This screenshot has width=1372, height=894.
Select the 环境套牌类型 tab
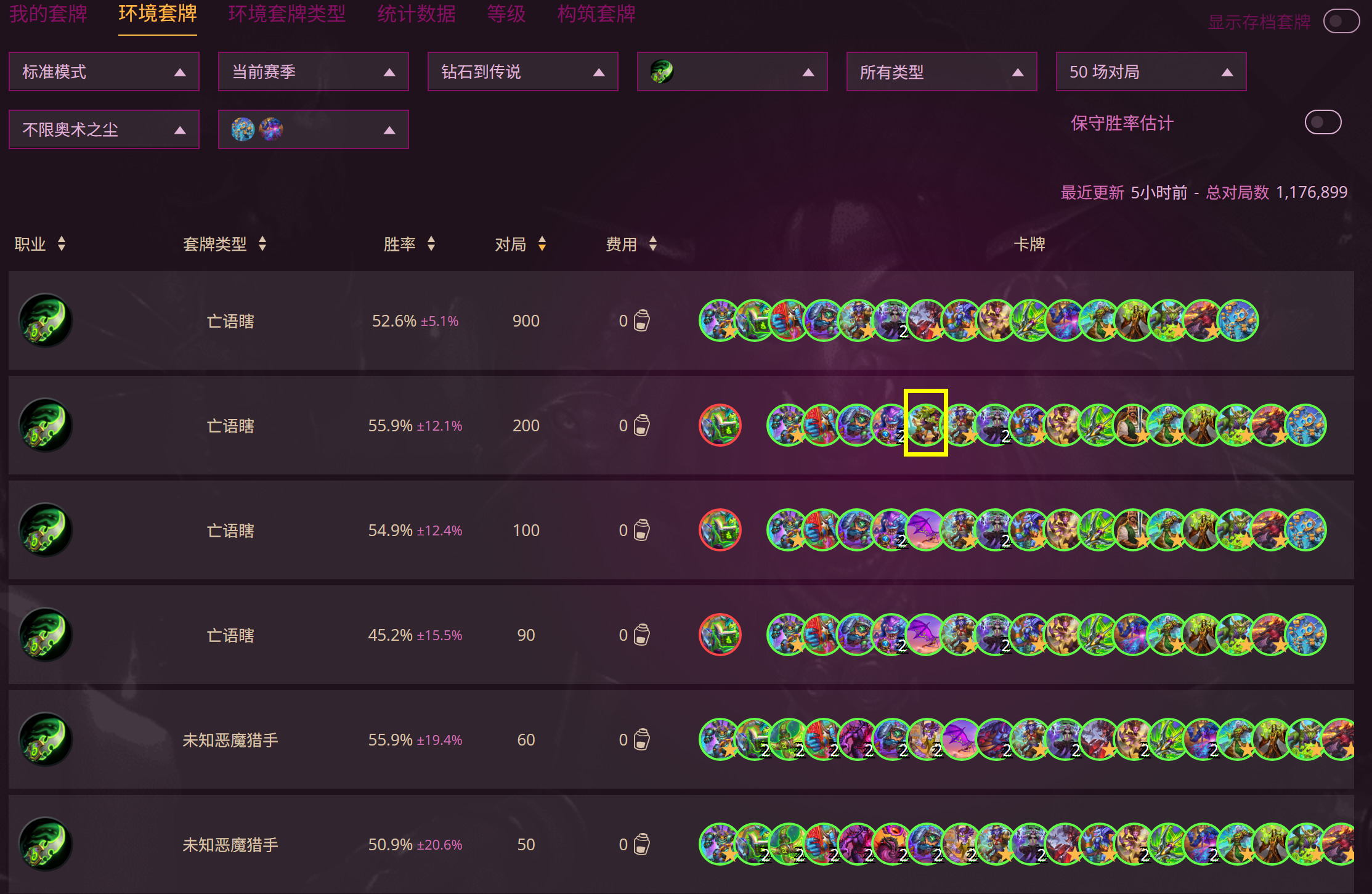point(287,14)
